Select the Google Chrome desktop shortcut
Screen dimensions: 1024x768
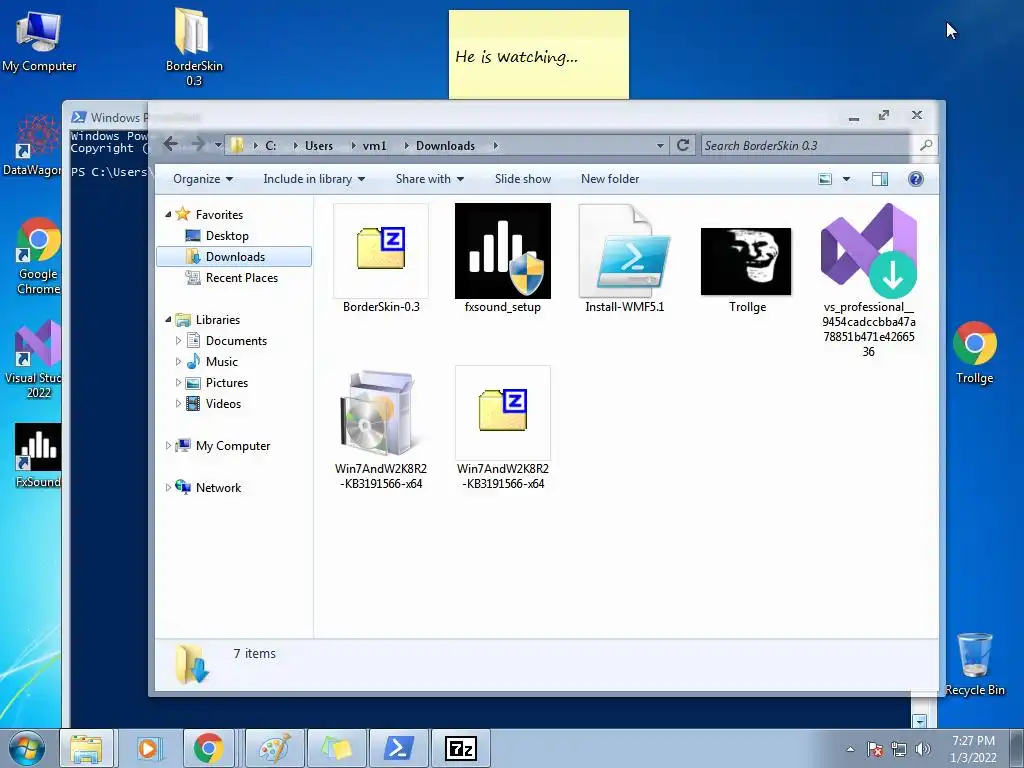[x=38, y=257]
